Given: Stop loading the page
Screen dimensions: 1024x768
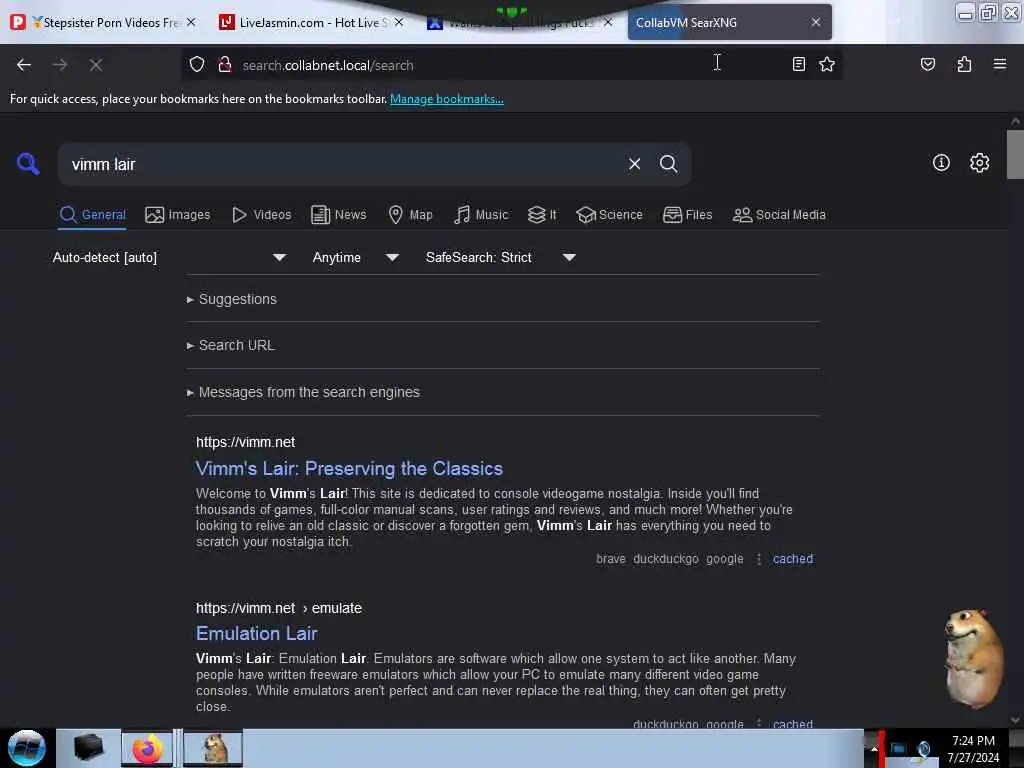Looking at the screenshot, I should [95, 65].
